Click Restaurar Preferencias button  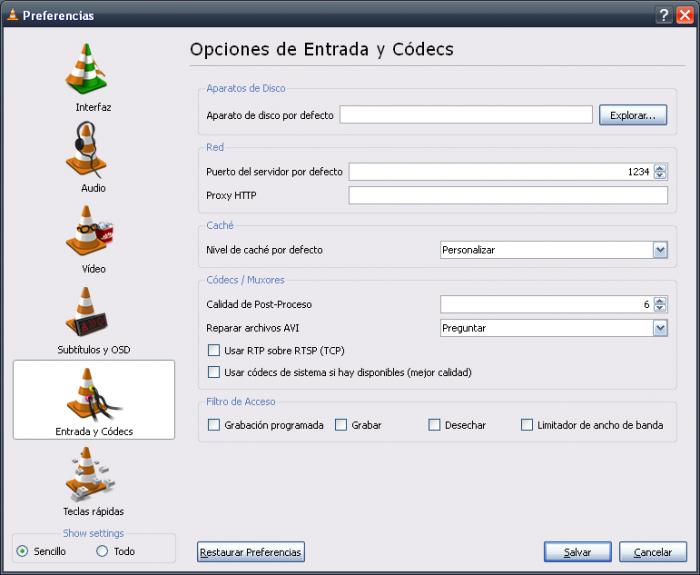250,552
